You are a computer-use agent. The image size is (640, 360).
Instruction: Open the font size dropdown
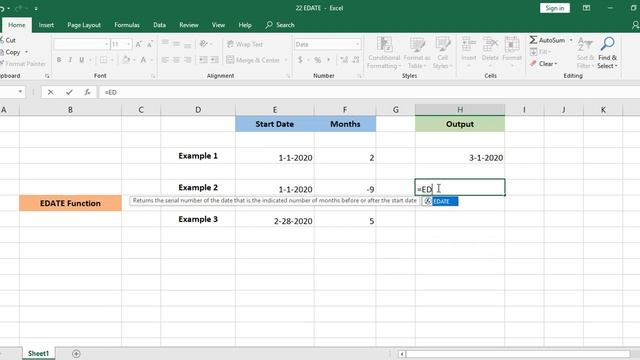tap(129, 44)
